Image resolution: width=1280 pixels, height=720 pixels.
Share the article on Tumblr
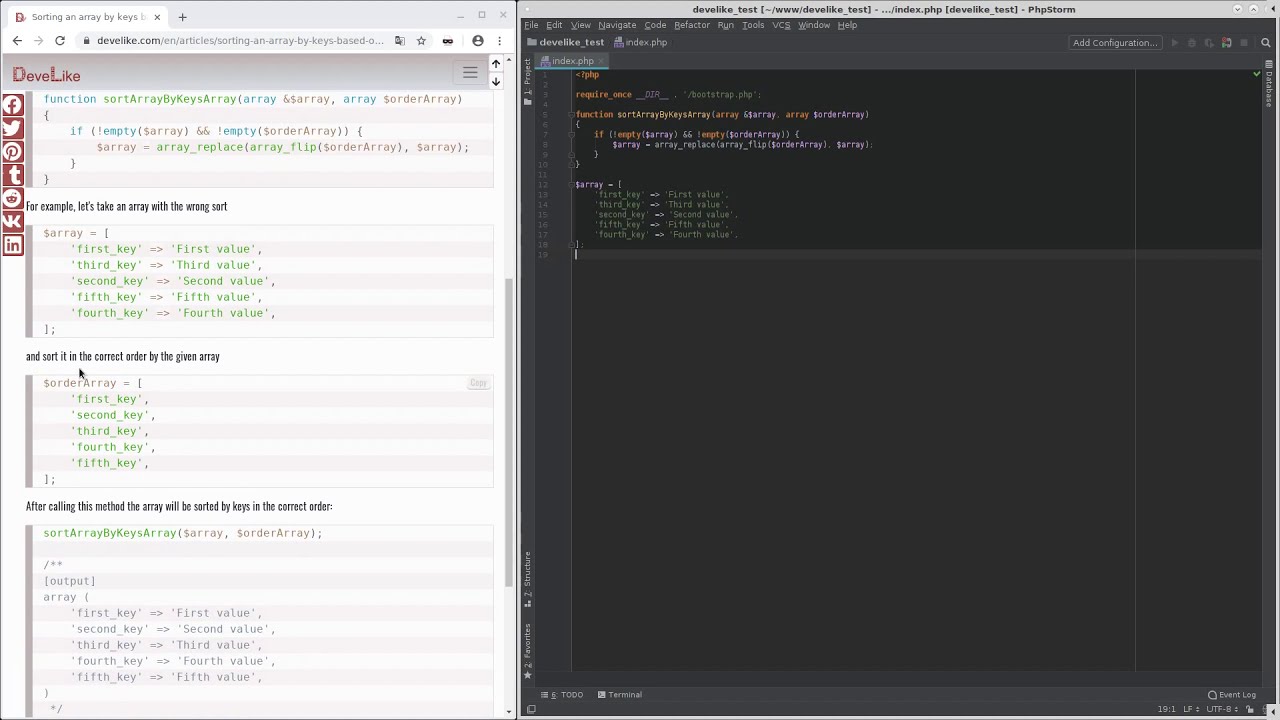(x=12, y=175)
